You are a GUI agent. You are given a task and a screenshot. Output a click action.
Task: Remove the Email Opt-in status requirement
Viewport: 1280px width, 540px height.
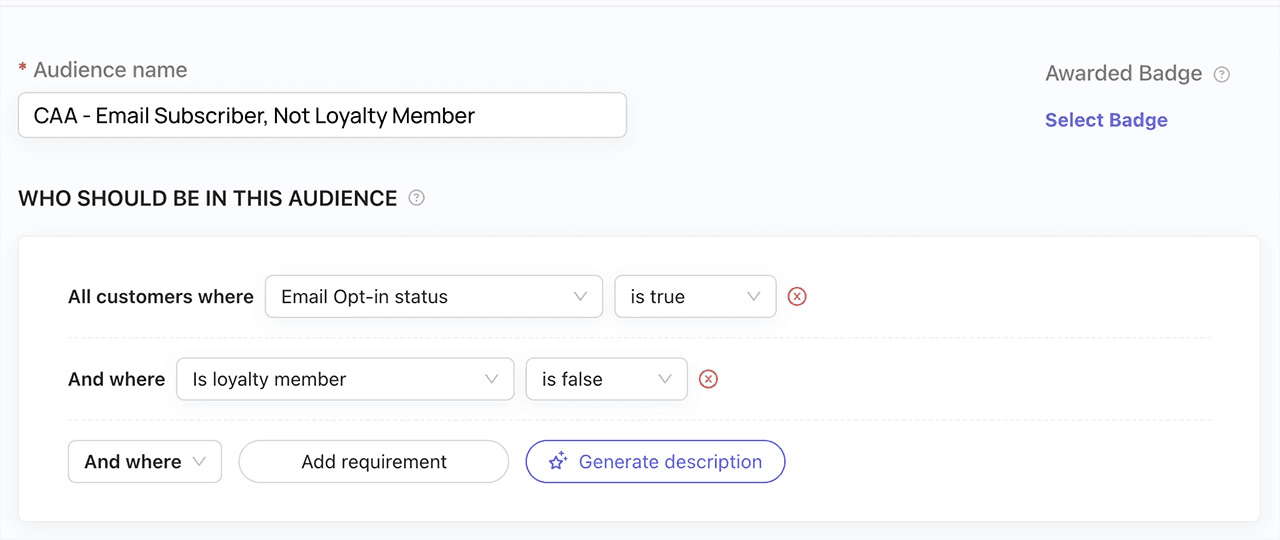(x=797, y=297)
